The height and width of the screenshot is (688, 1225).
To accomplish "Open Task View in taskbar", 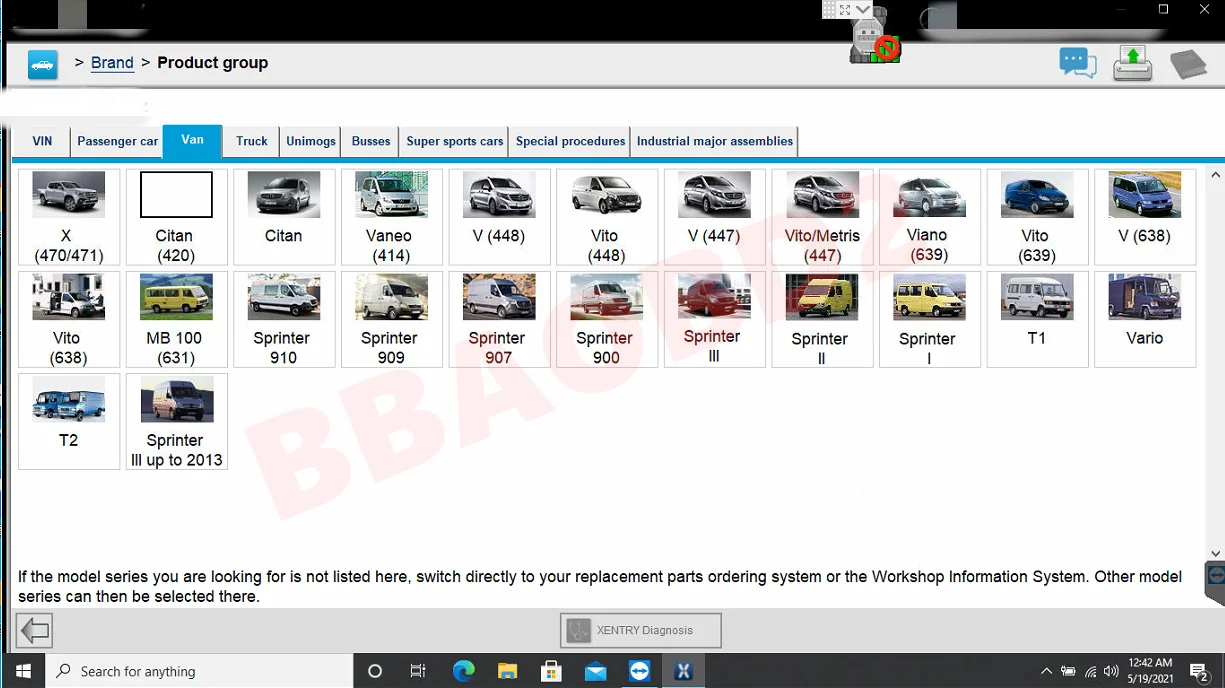I will (x=418, y=671).
